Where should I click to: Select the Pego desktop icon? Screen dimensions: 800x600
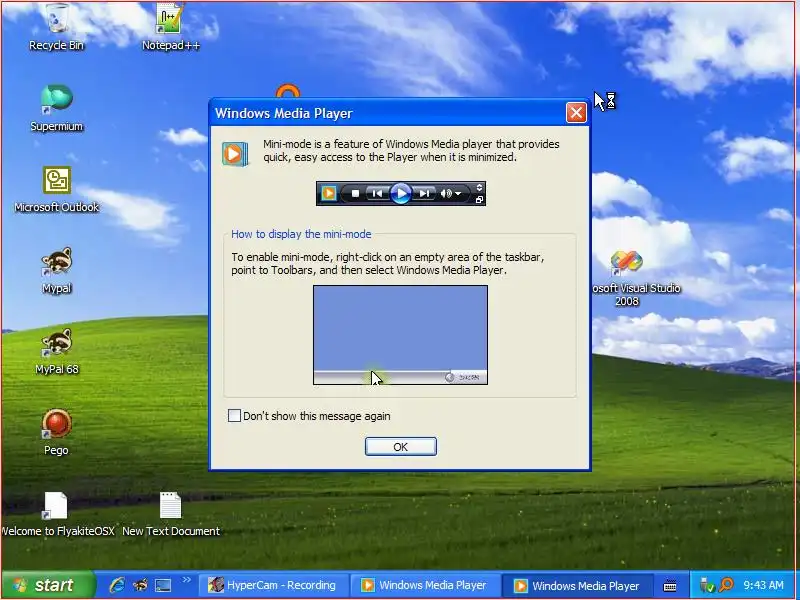56,432
